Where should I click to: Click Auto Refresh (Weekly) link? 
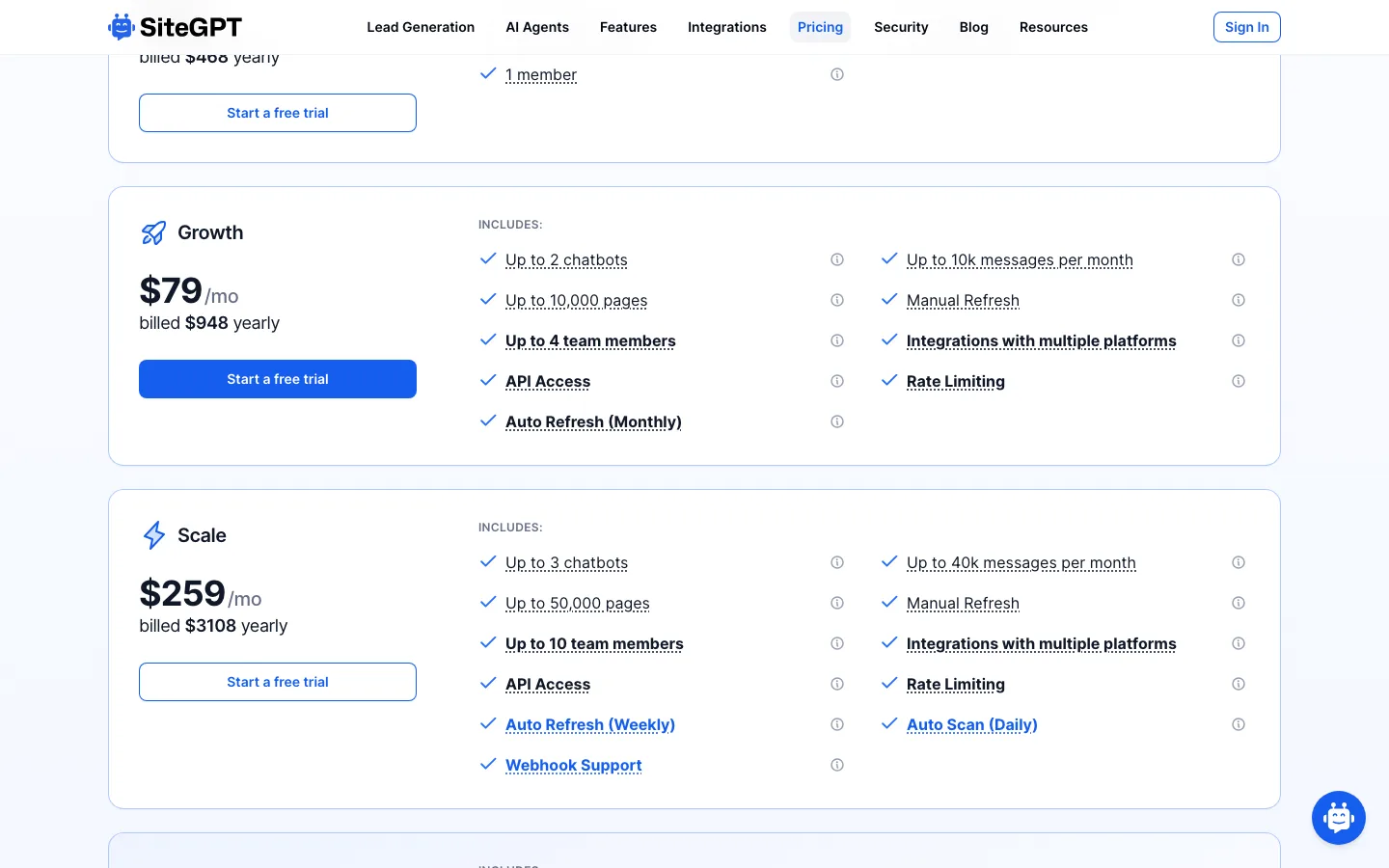coord(590,724)
